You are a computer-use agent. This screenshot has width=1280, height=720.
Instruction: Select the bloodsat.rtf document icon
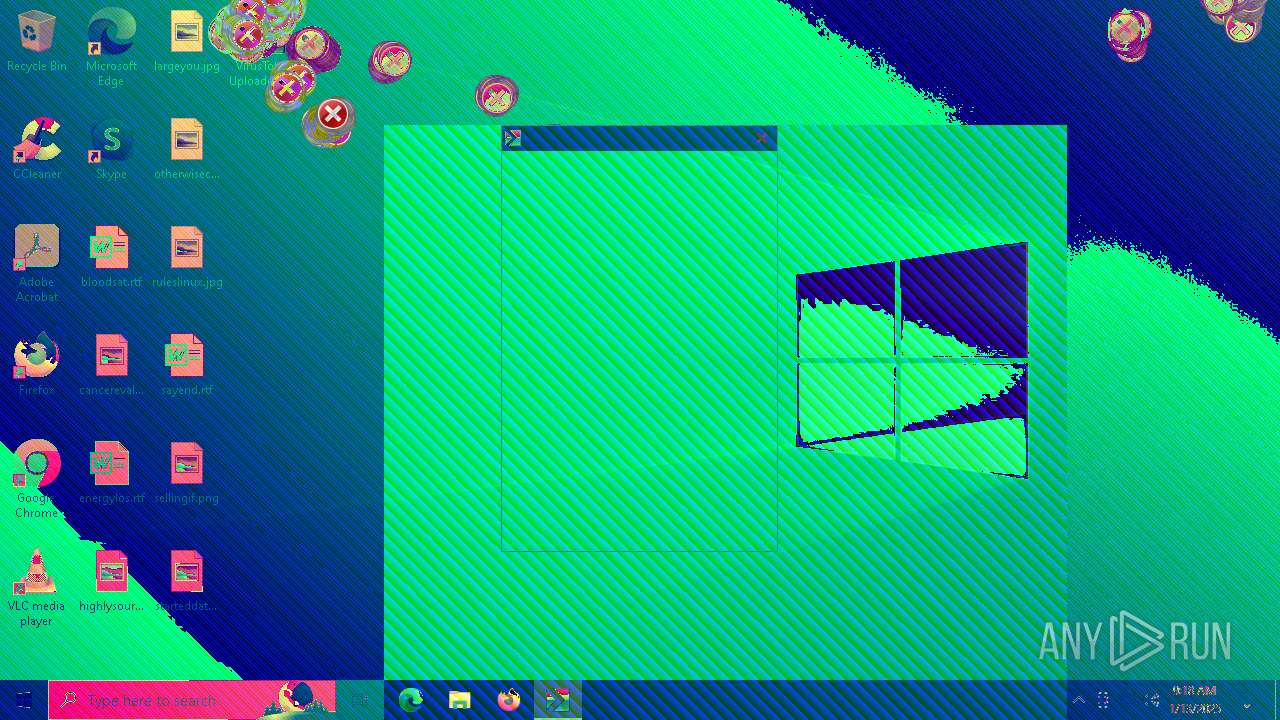pyautogui.click(x=111, y=258)
